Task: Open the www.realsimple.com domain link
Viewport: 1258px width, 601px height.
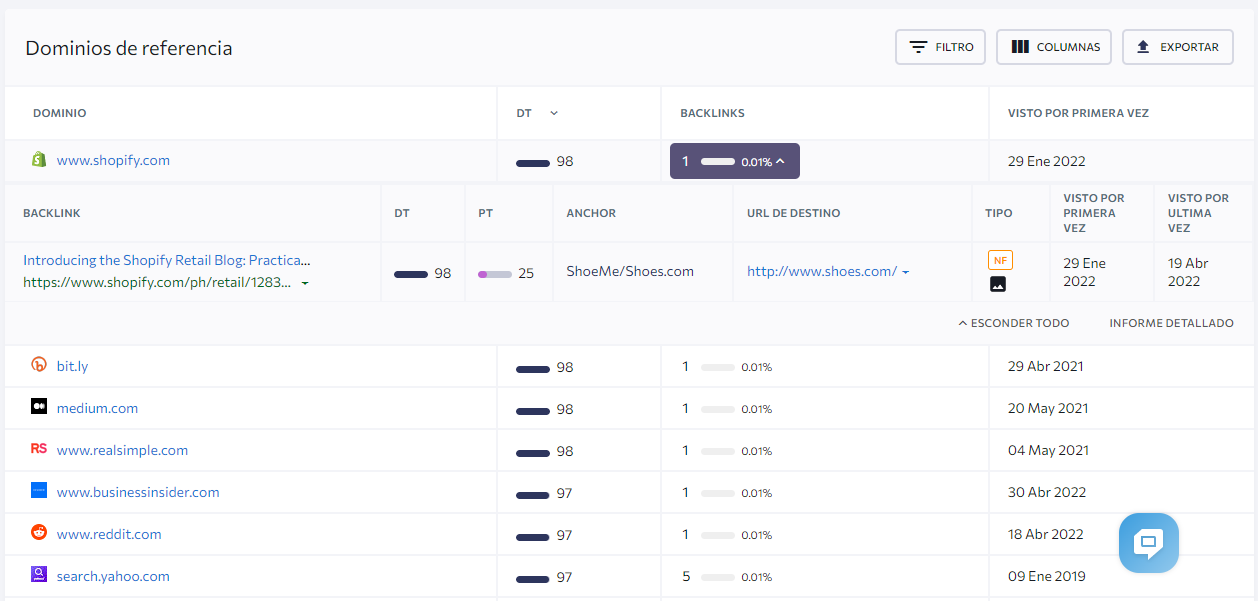Action: tap(122, 450)
